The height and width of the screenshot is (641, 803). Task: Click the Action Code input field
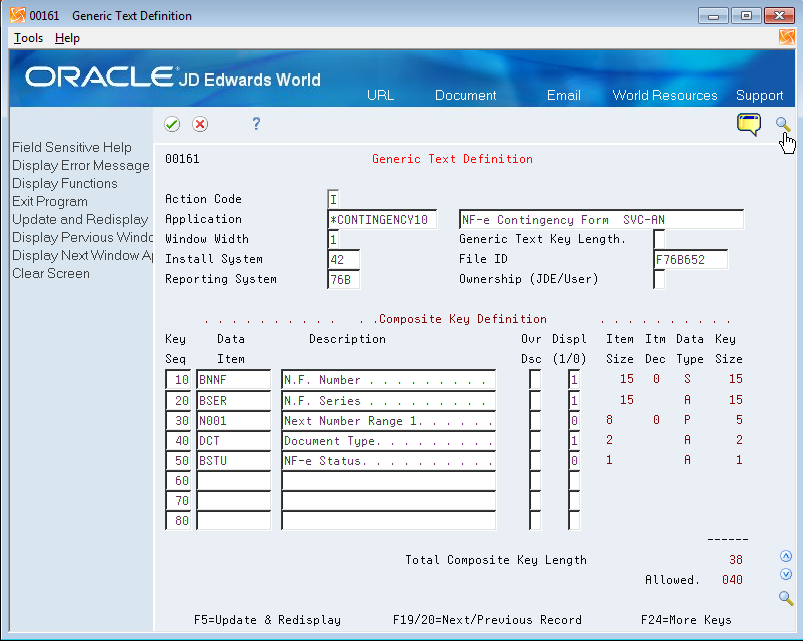pos(333,199)
